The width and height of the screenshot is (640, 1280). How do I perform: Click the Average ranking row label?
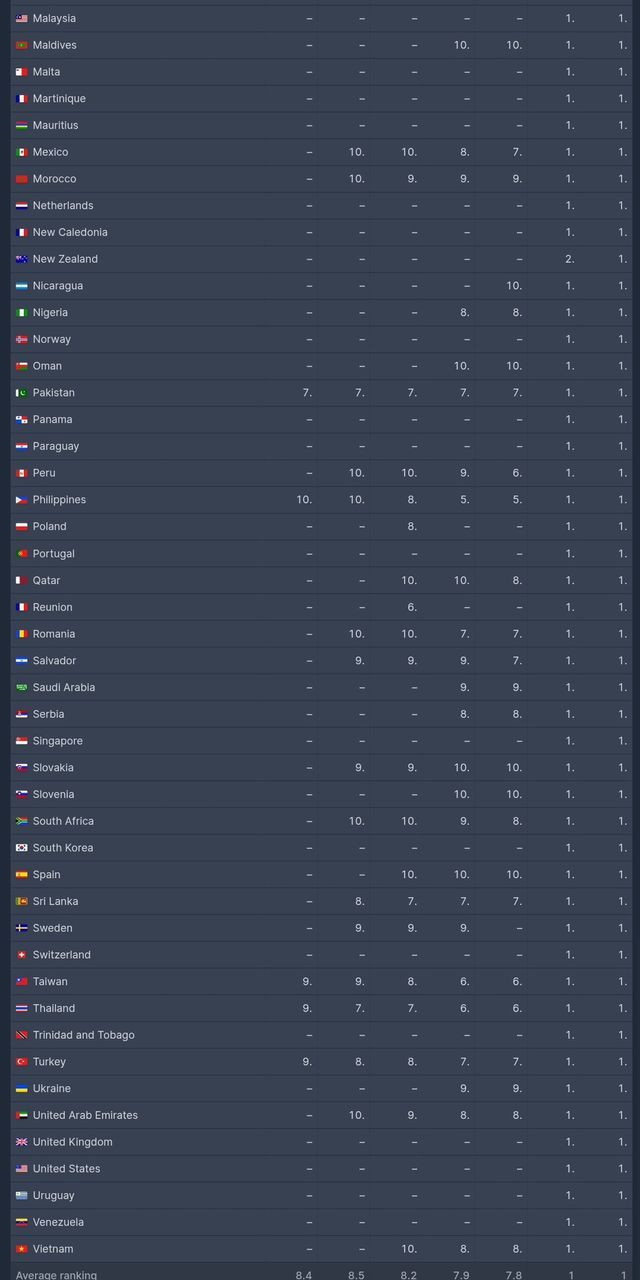(x=56, y=1275)
